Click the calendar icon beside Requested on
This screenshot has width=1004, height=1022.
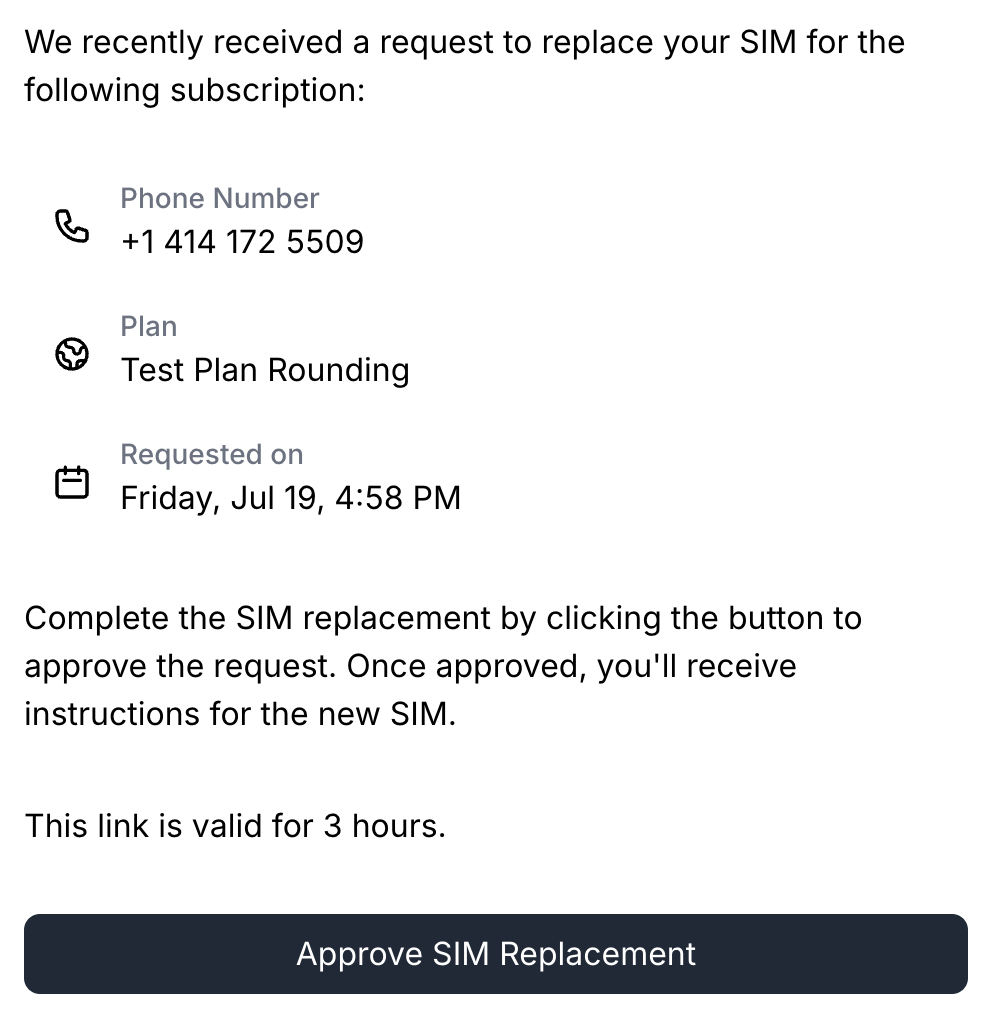pyautogui.click(x=72, y=482)
